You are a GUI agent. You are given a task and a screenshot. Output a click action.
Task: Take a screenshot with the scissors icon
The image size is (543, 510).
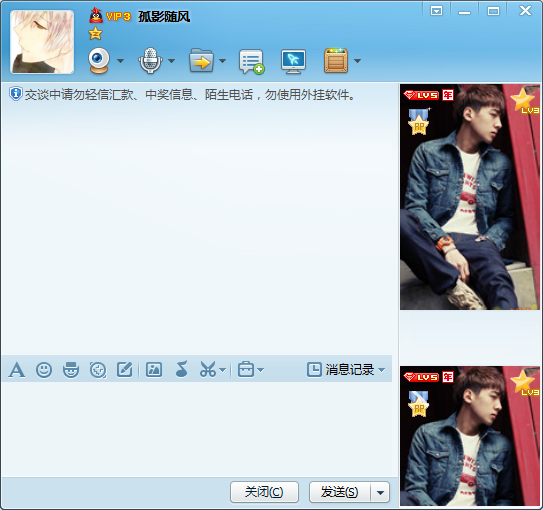coord(208,369)
